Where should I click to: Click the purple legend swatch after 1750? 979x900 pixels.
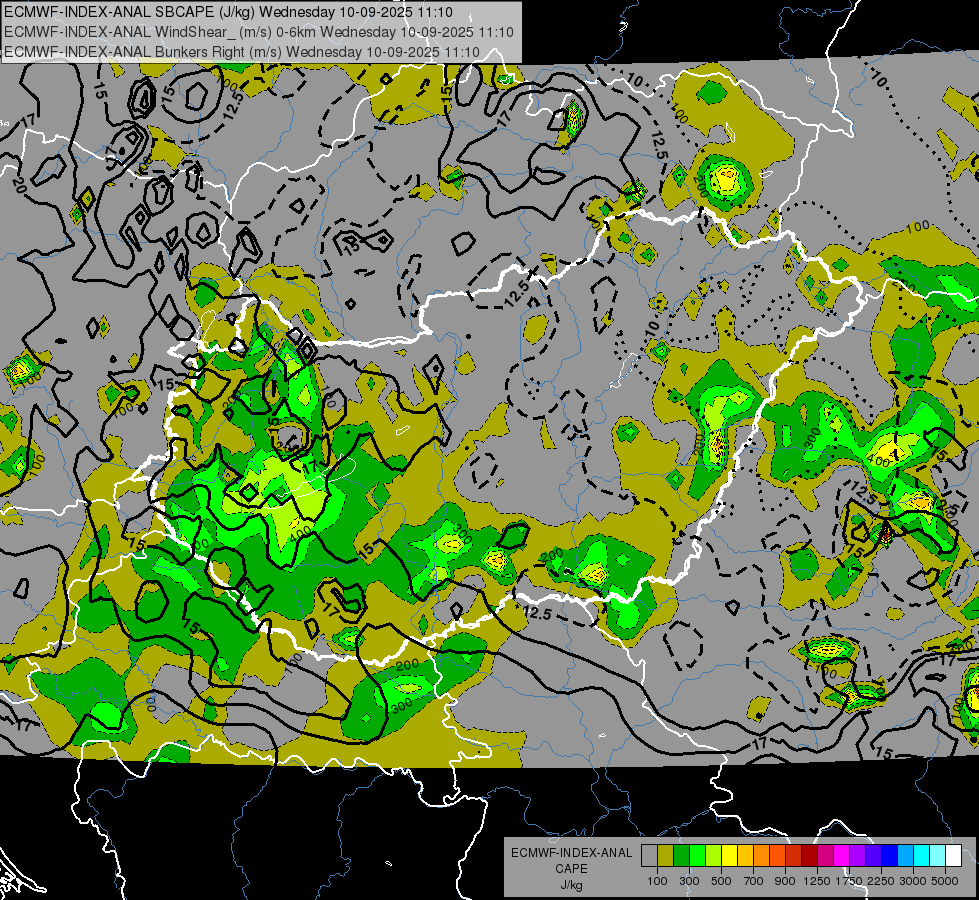[x=857, y=856]
